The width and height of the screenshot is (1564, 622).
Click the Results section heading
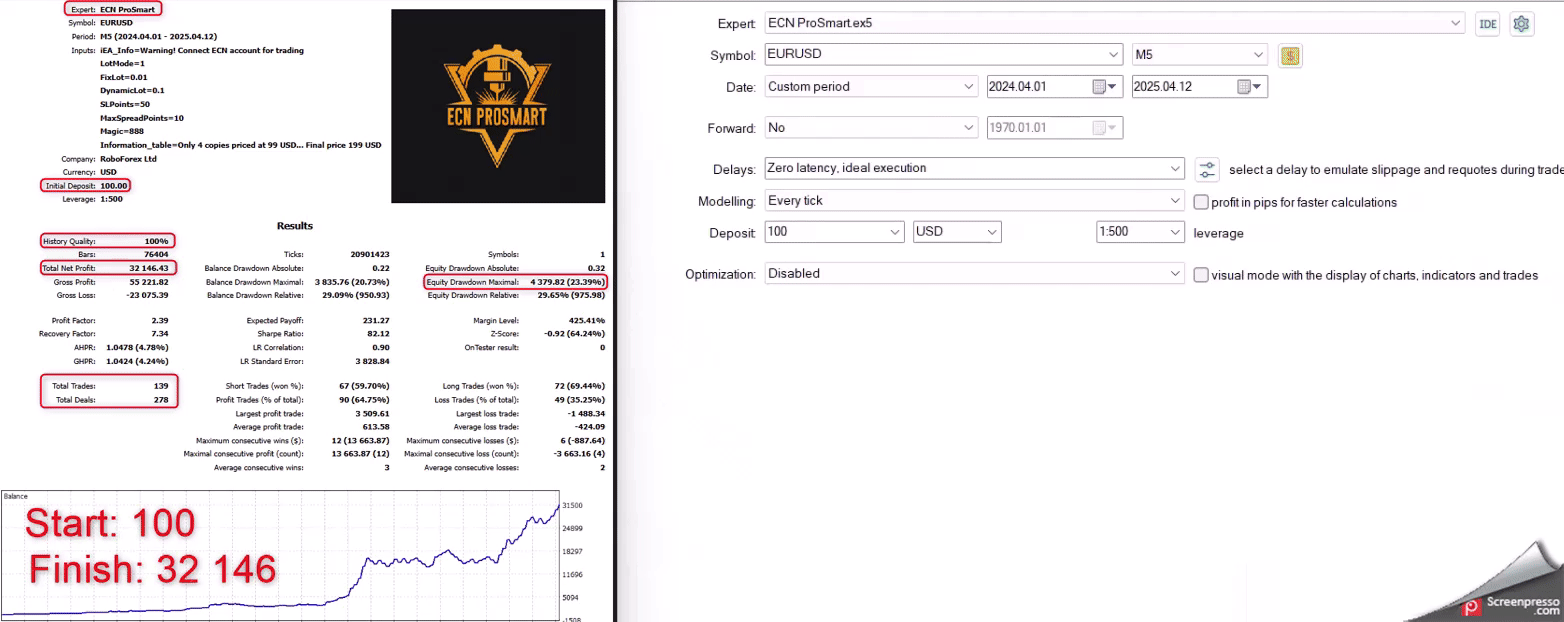tap(295, 226)
